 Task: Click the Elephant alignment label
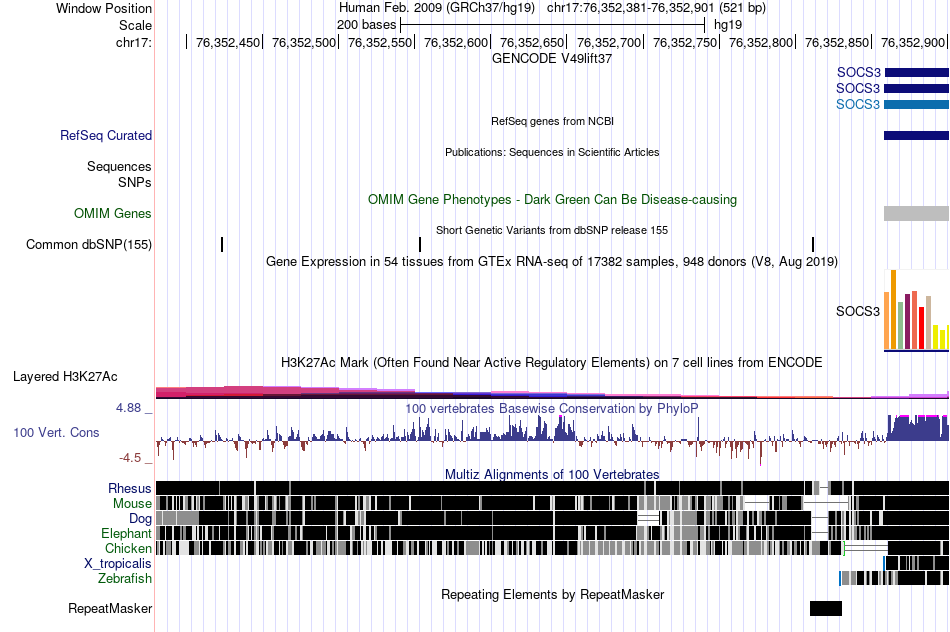coord(126,534)
